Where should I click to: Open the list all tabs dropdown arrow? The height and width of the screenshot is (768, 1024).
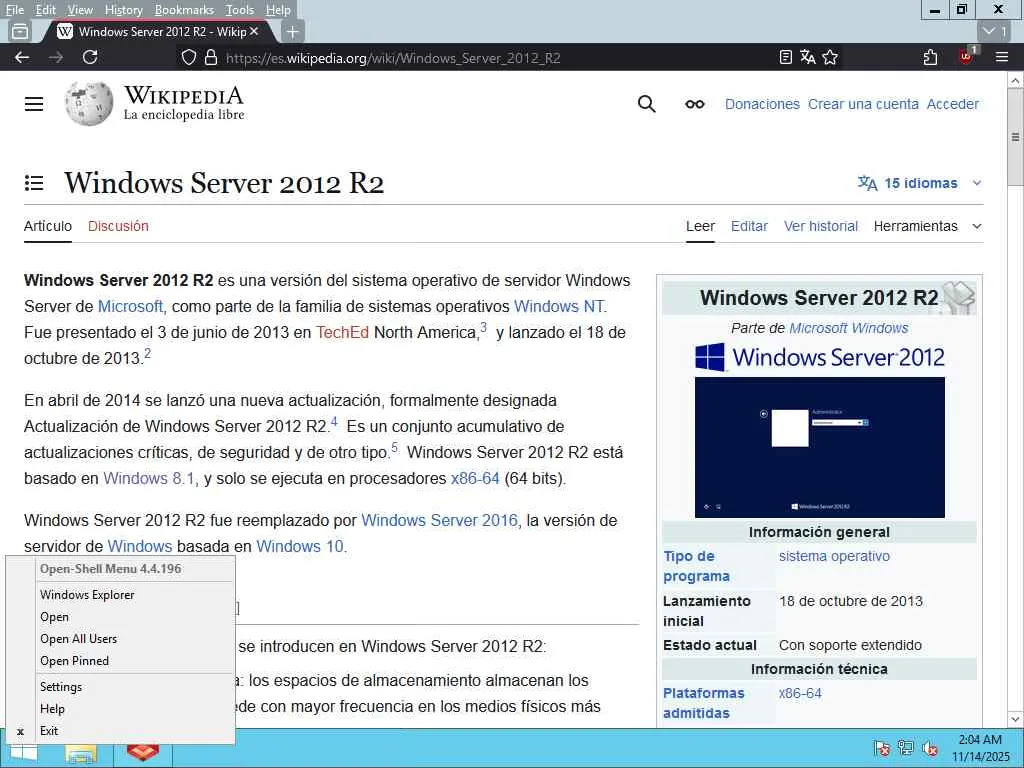(x=995, y=31)
